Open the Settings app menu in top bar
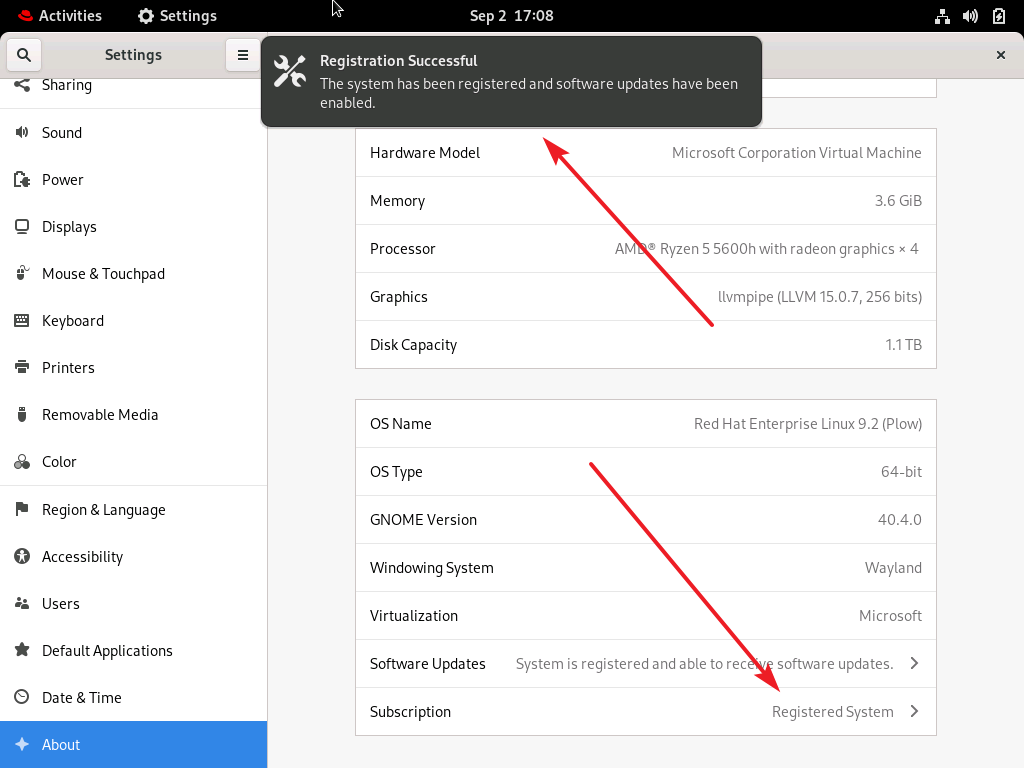 [x=177, y=16]
